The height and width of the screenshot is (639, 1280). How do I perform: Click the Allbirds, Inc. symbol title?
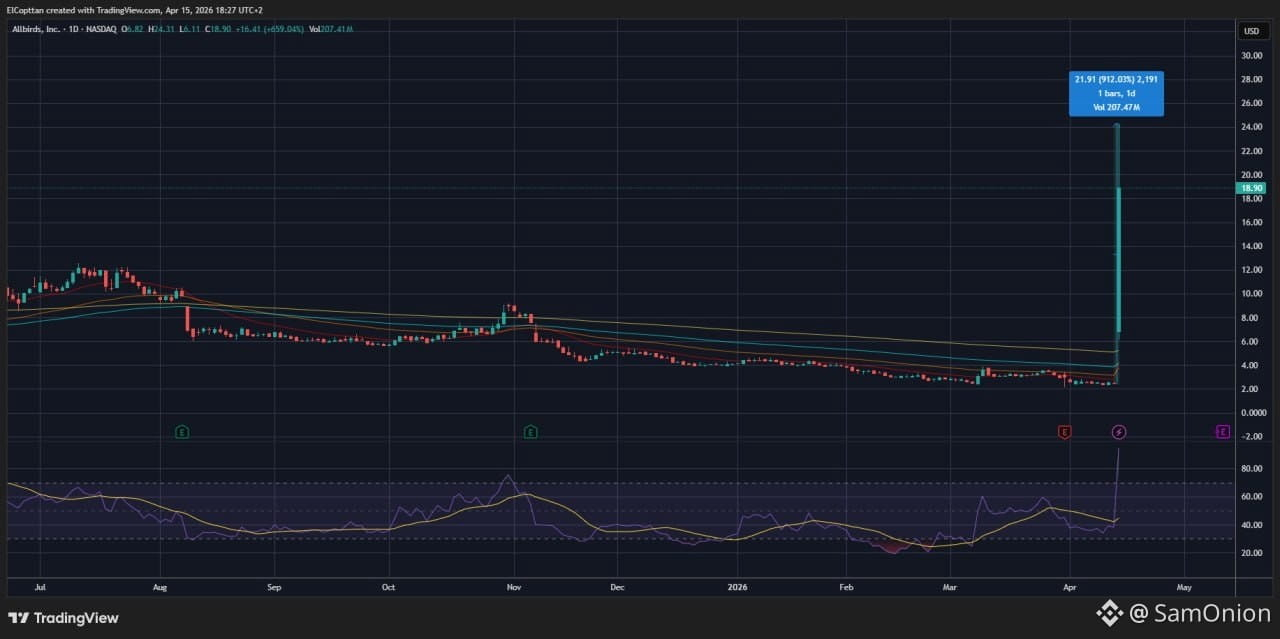click(36, 29)
